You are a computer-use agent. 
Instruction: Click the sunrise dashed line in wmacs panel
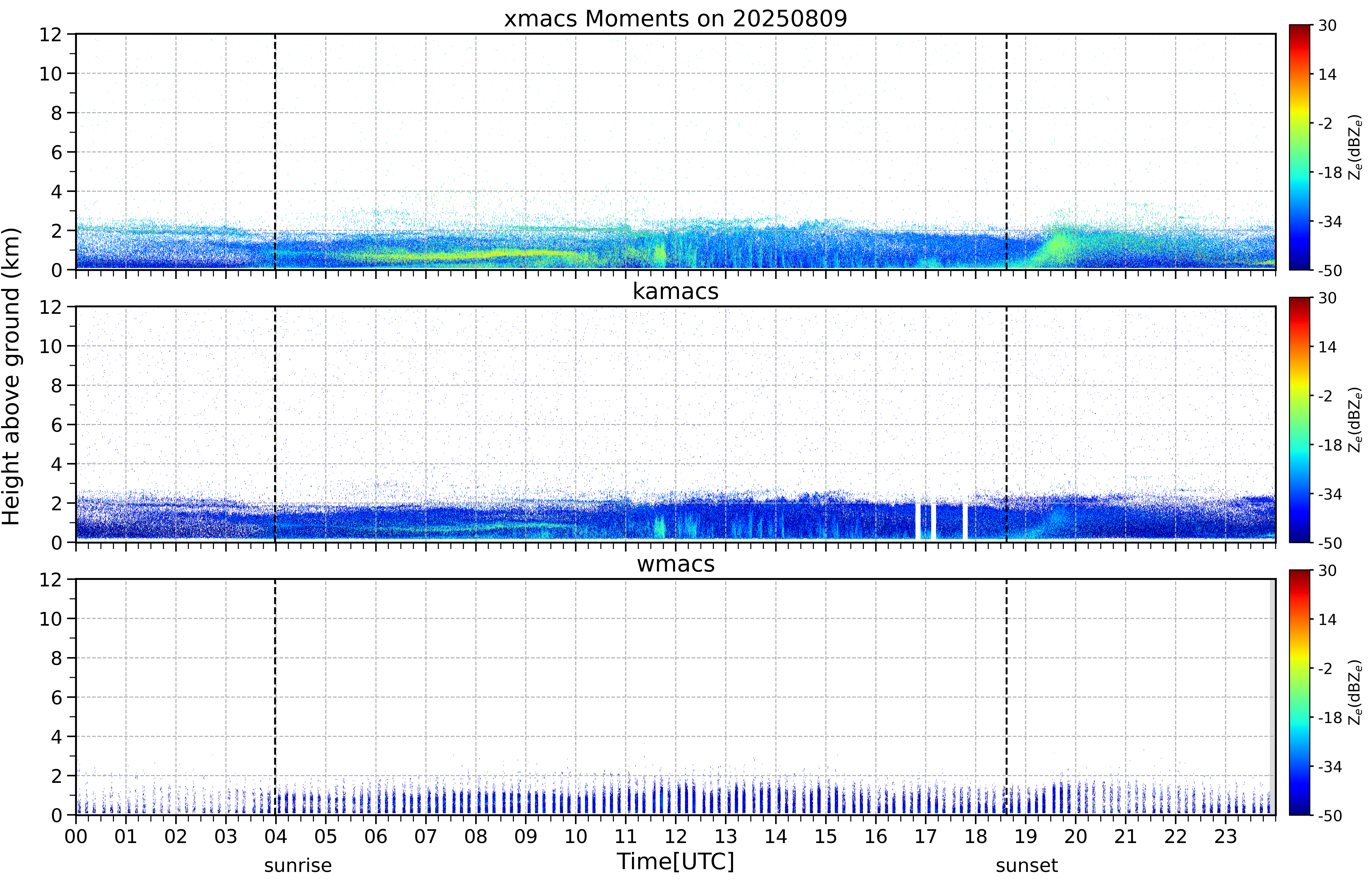click(275, 697)
